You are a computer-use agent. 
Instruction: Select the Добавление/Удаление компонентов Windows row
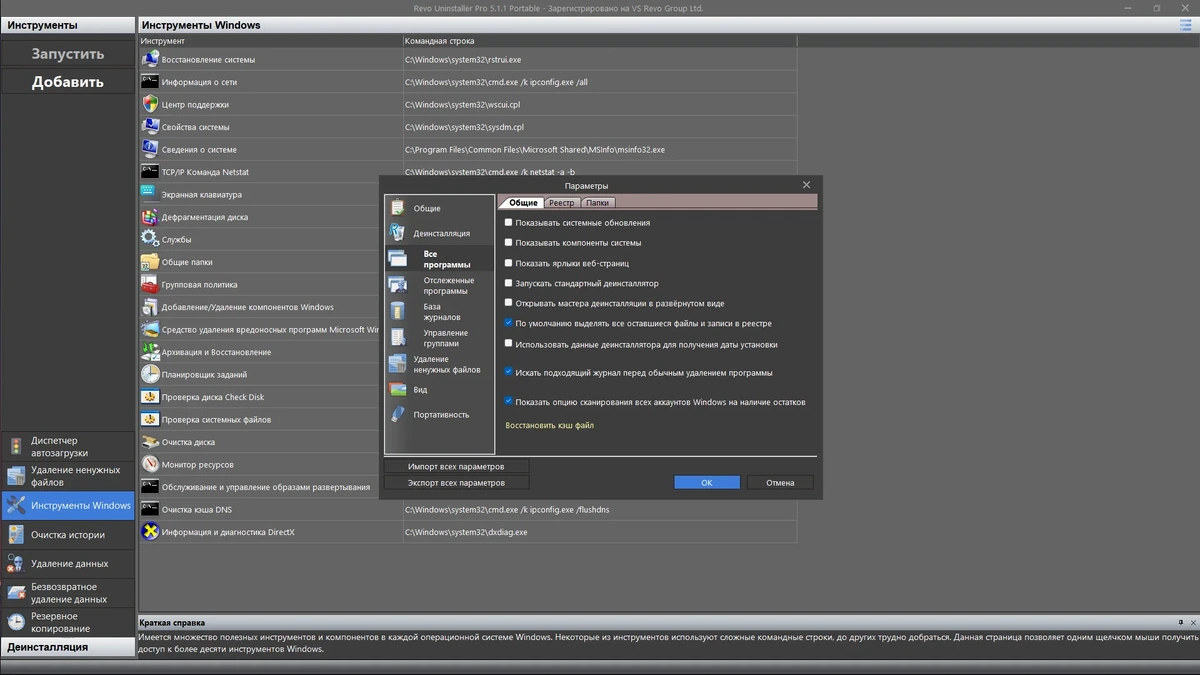[x=260, y=307]
